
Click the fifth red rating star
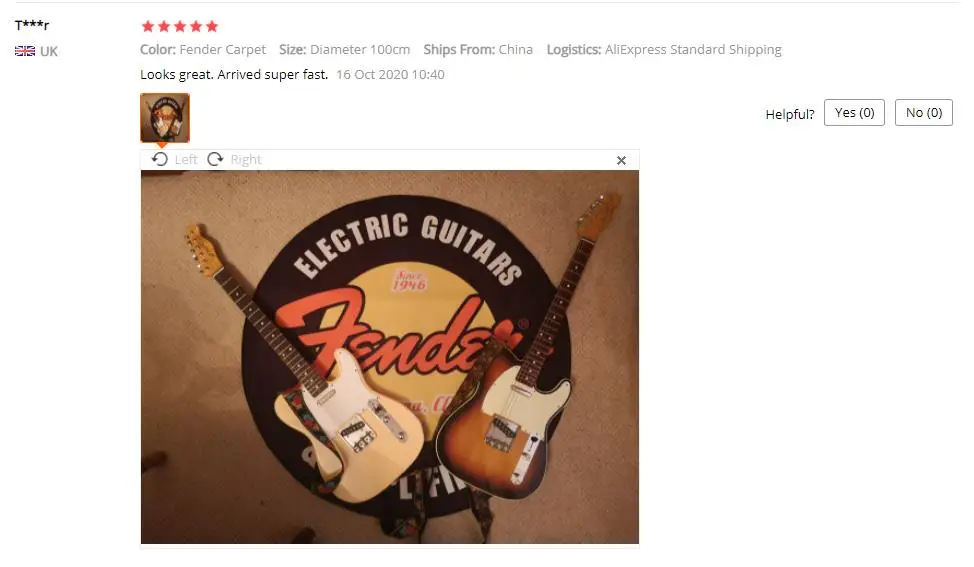point(212,26)
